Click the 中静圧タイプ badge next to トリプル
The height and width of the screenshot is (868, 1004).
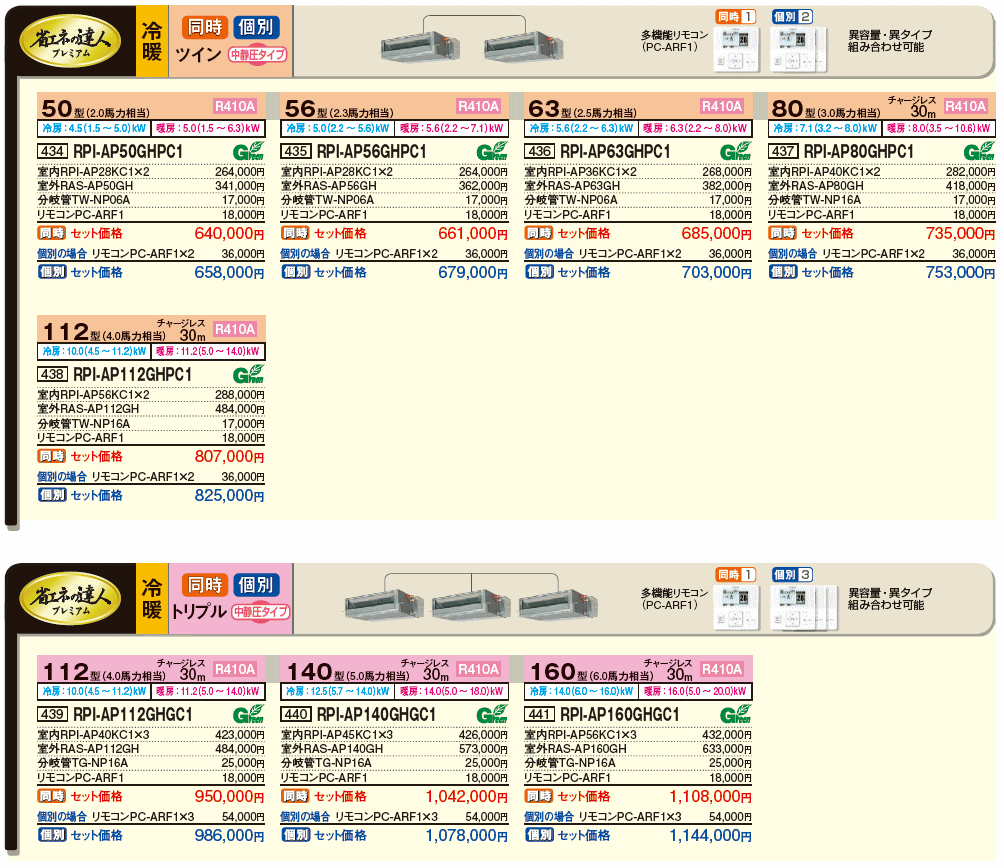[x=261, y=612]
